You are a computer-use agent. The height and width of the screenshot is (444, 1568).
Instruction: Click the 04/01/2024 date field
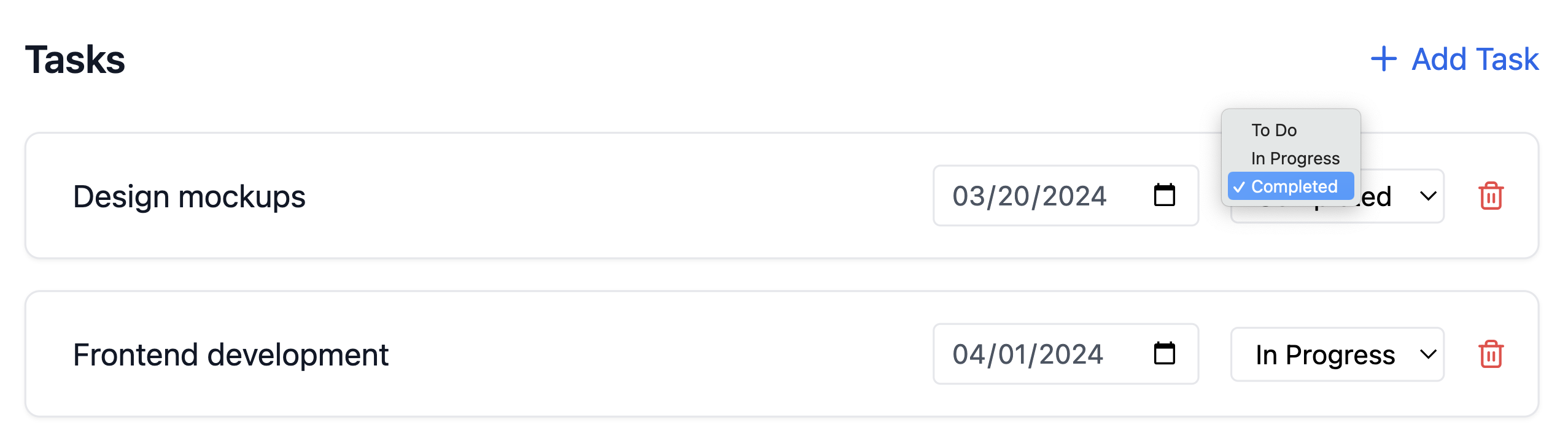(x=1028, y=354)
